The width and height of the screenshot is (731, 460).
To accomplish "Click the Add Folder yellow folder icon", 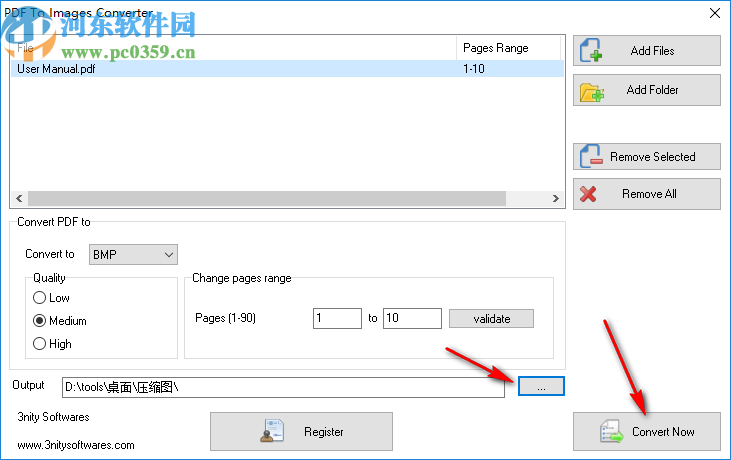I will click(x=592, y=92).
